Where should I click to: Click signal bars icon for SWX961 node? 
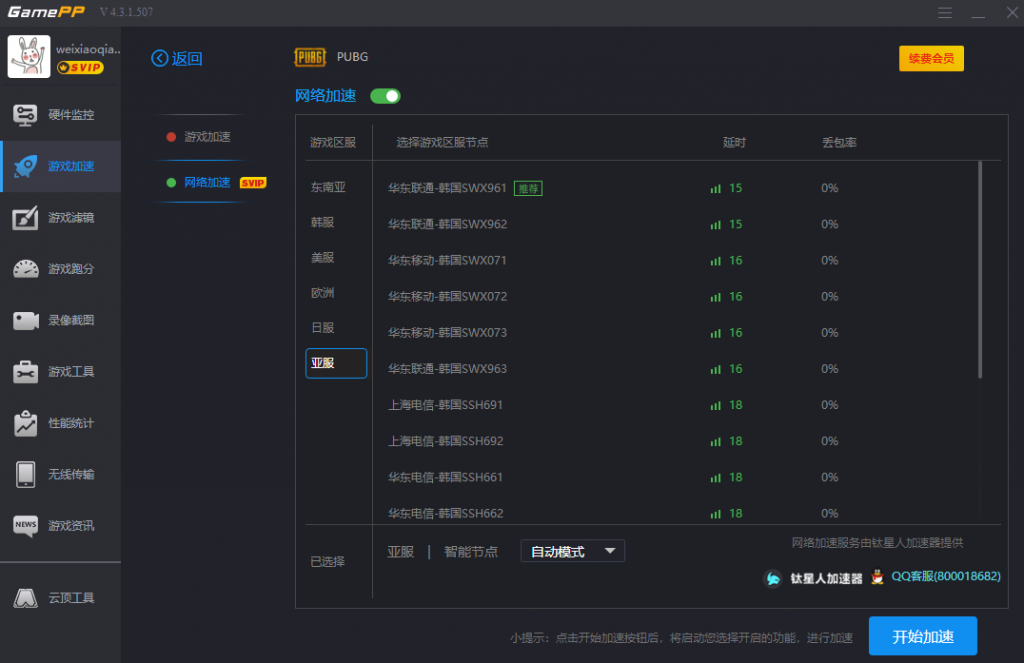[x=716, y=188]
